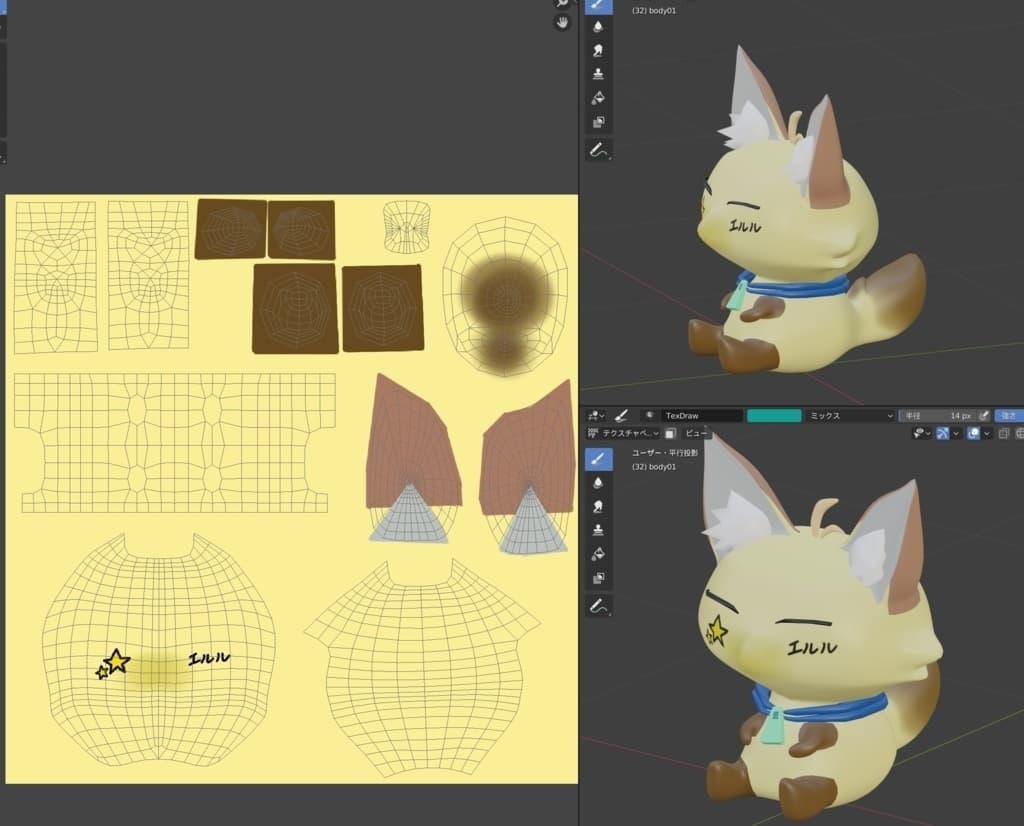Select the Smear tool in upper viewport

click(598, 50)
